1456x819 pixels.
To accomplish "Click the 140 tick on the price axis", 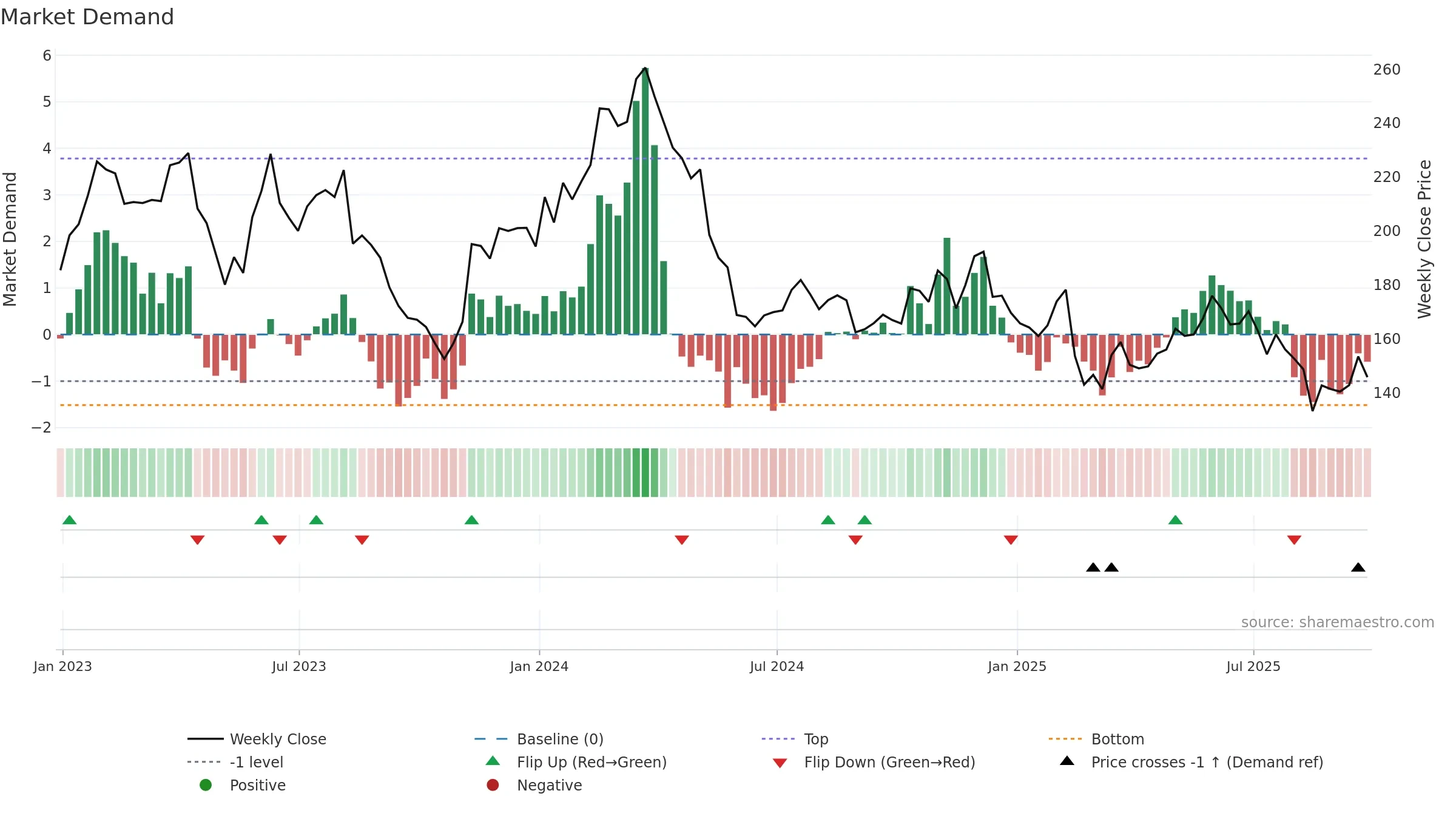I will coord(1387,393).
